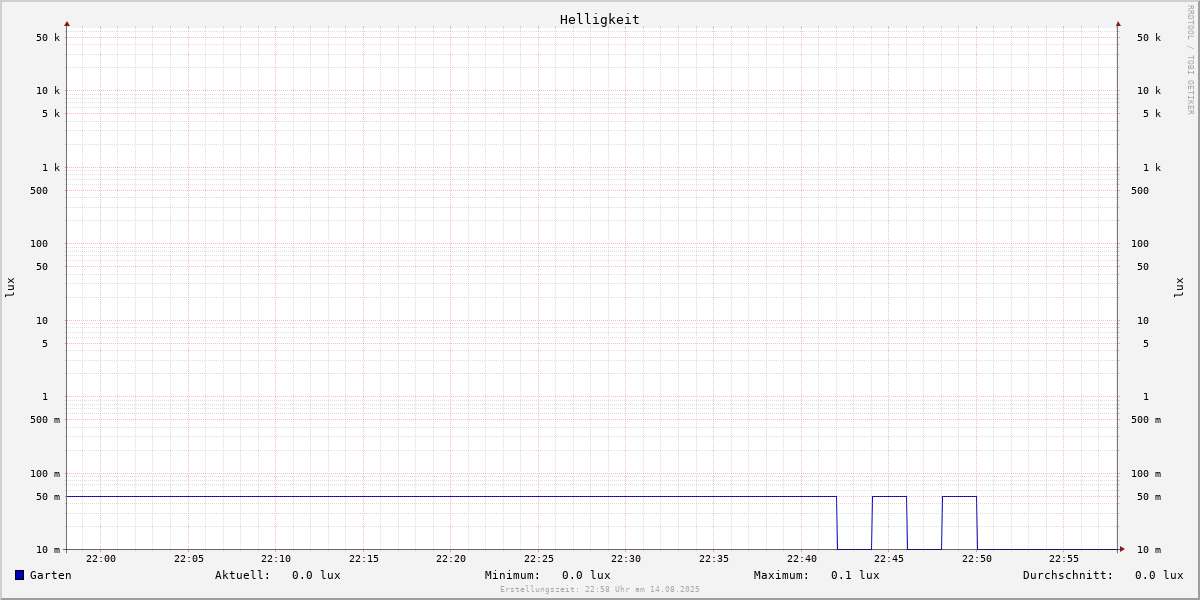The width and height of the screenshot is (1200, 600).
Task: Click the 50 k label on left axis
Action: click(x=48, y=38)
